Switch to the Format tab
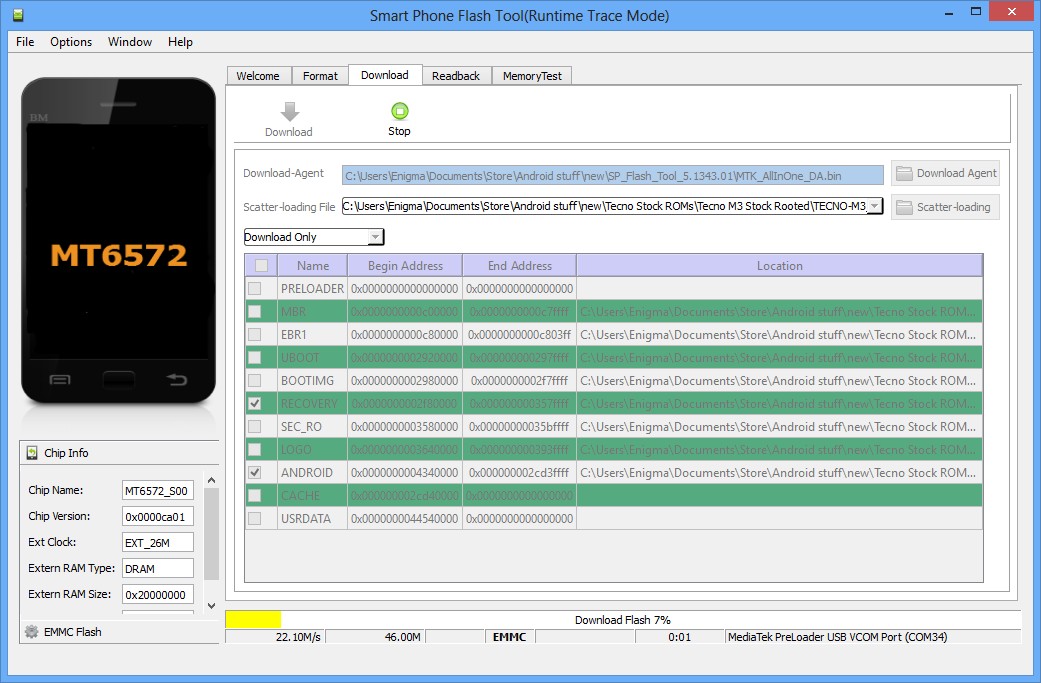 click(319, 75)
